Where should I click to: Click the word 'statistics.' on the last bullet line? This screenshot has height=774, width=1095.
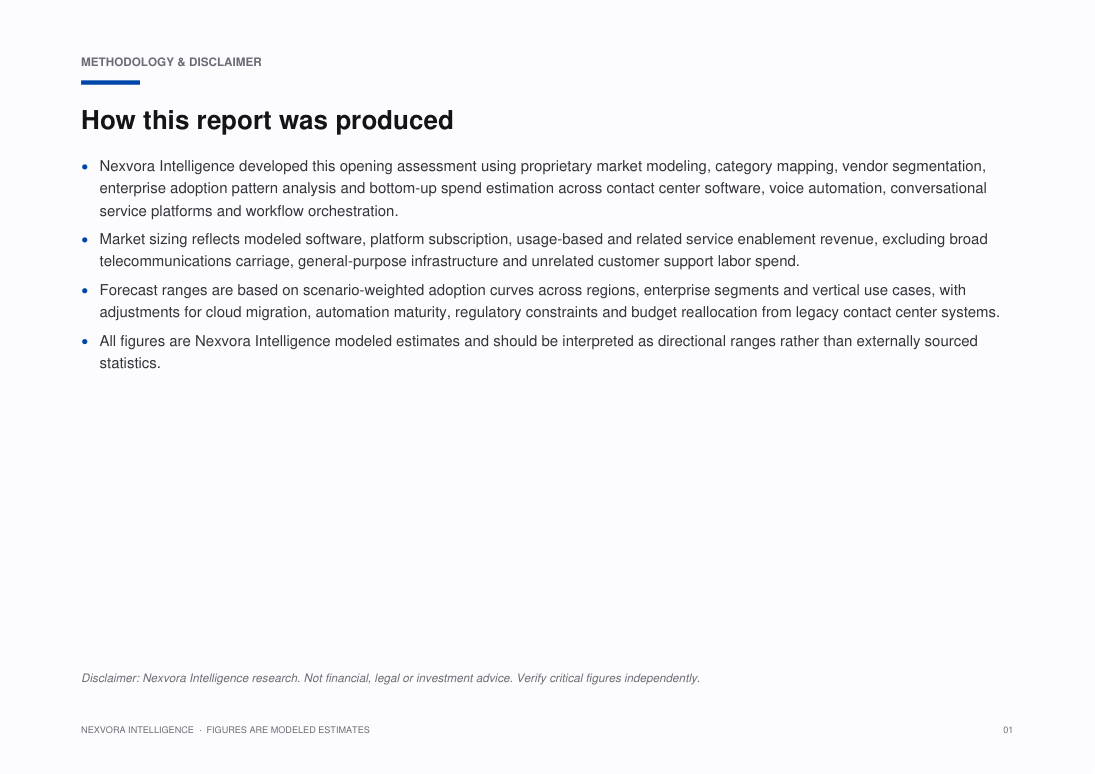[x=130, y=363]
